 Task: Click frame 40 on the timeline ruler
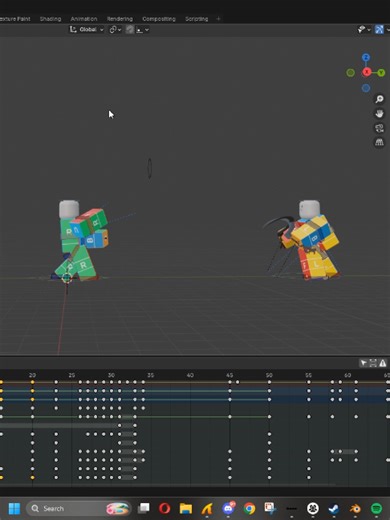pyautogui.click(x=190, y=375)
